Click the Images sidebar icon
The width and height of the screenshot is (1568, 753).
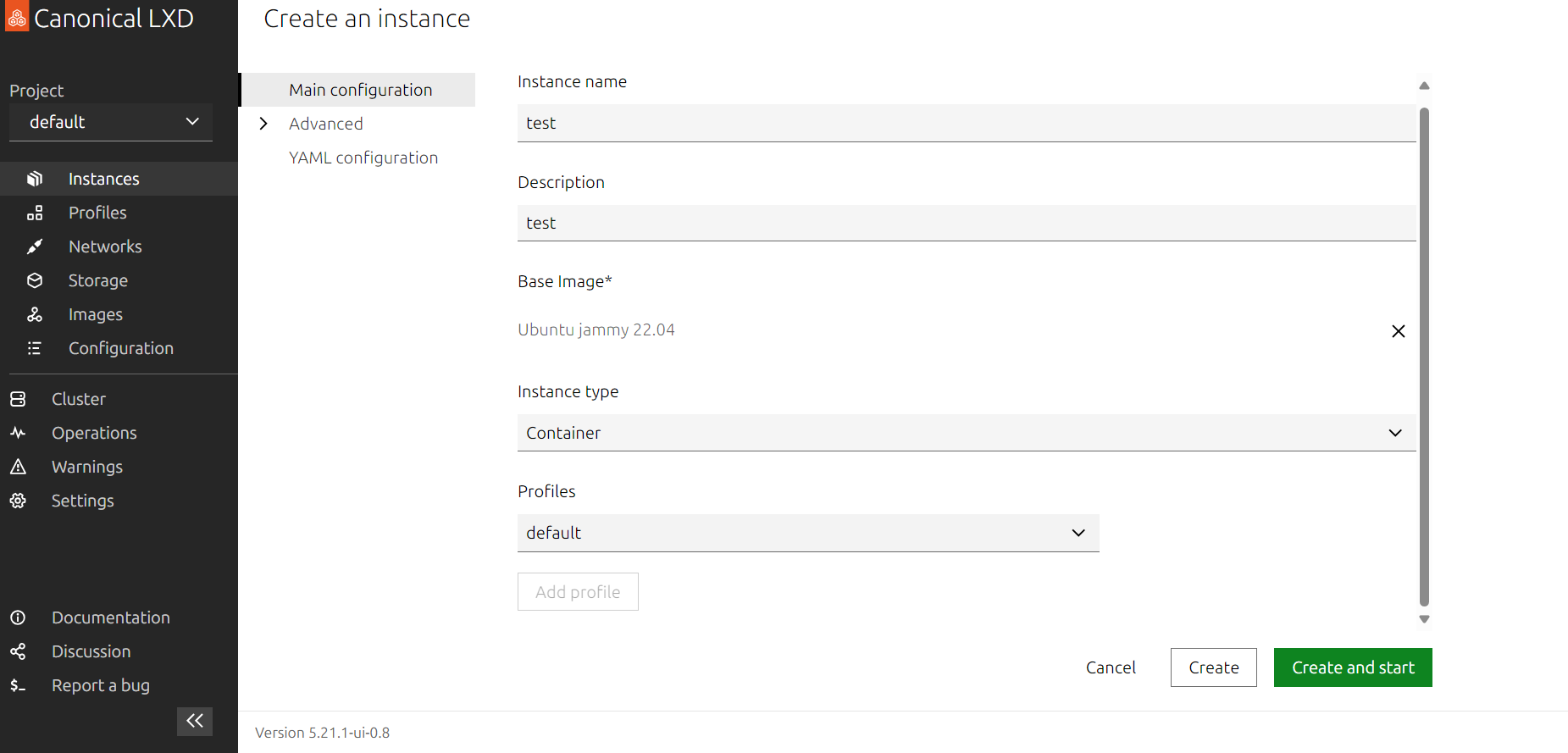(35, 314)
